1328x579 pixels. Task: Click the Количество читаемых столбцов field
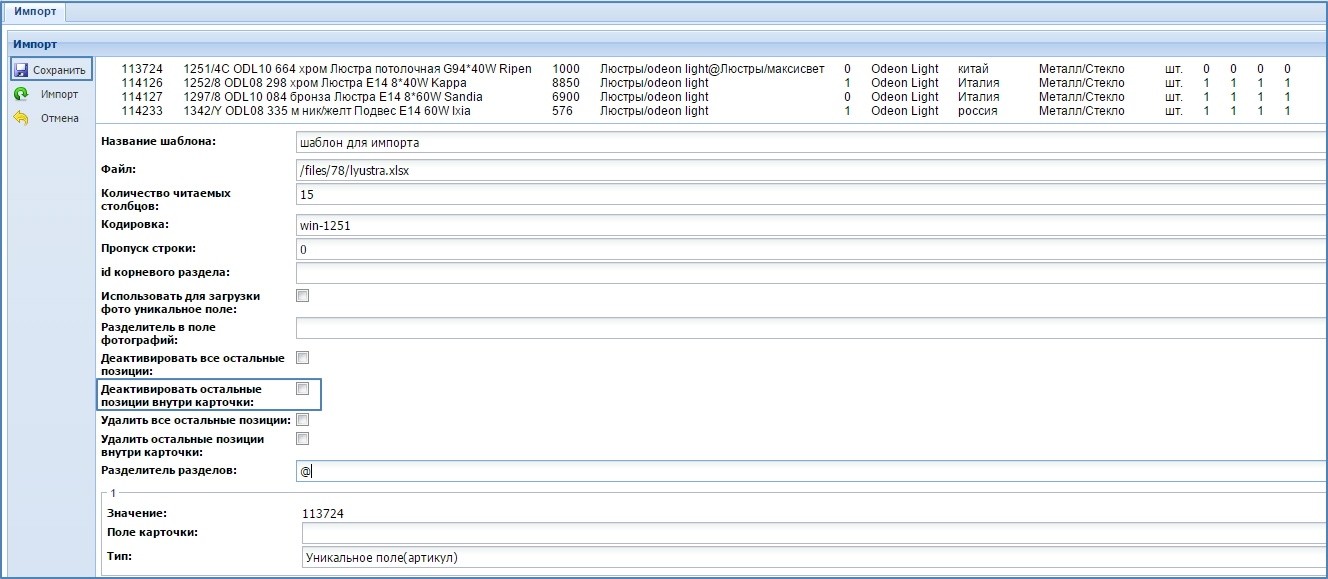click(x=810, y=195)
